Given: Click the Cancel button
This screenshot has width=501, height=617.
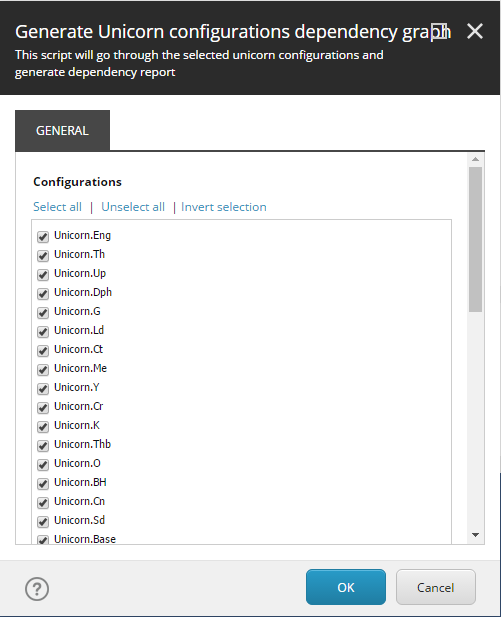Looking at the screenshot, I should [x=436, y=587].
